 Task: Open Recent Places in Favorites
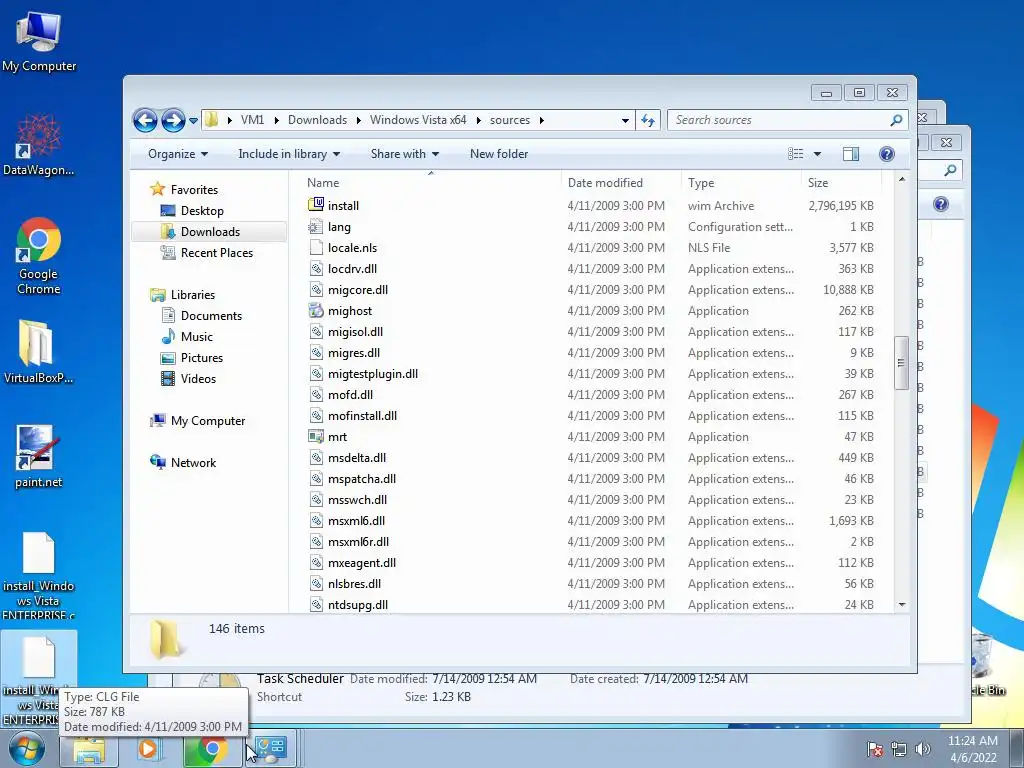tap(216, 253)
